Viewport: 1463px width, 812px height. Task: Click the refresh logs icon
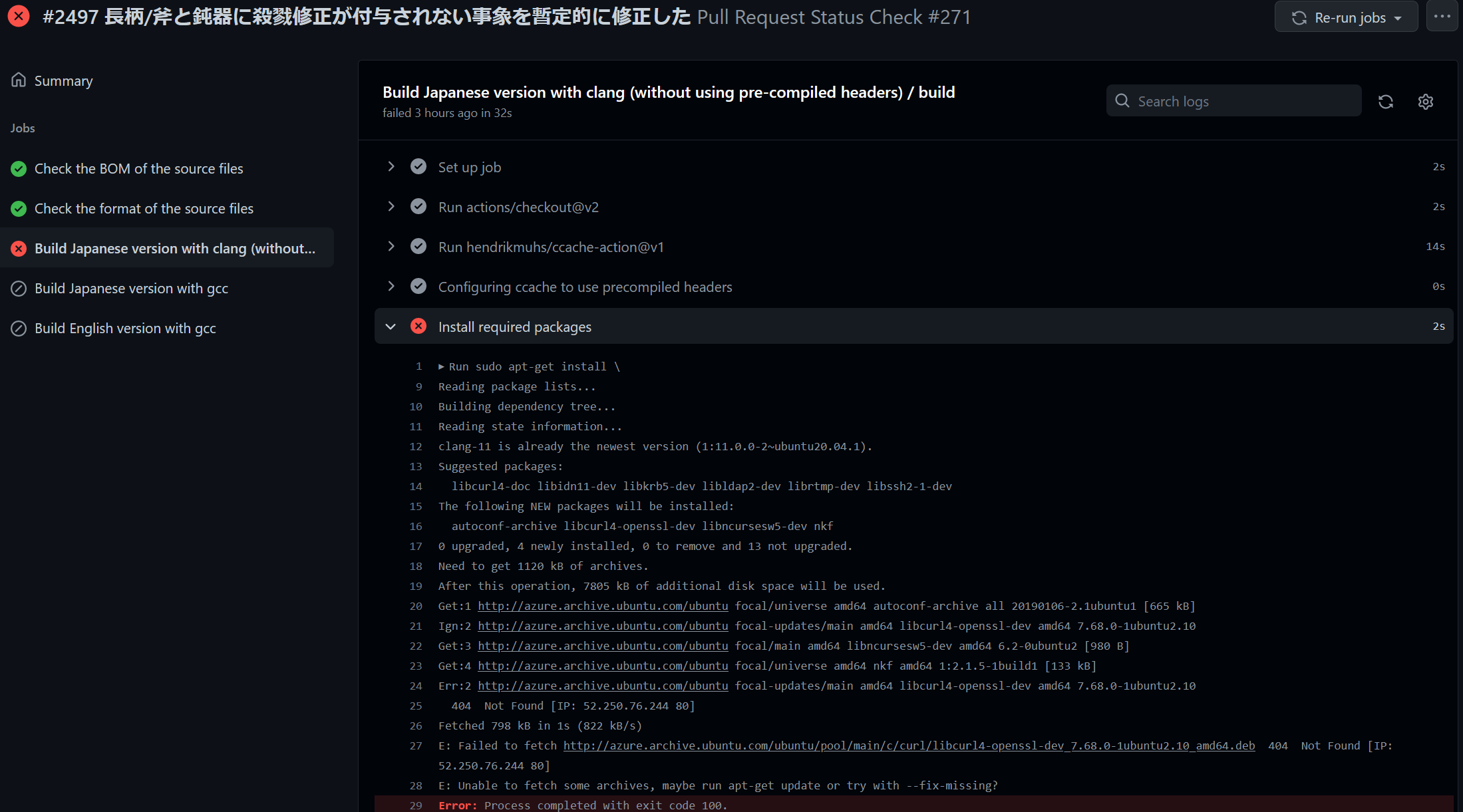coord(1386,102)
